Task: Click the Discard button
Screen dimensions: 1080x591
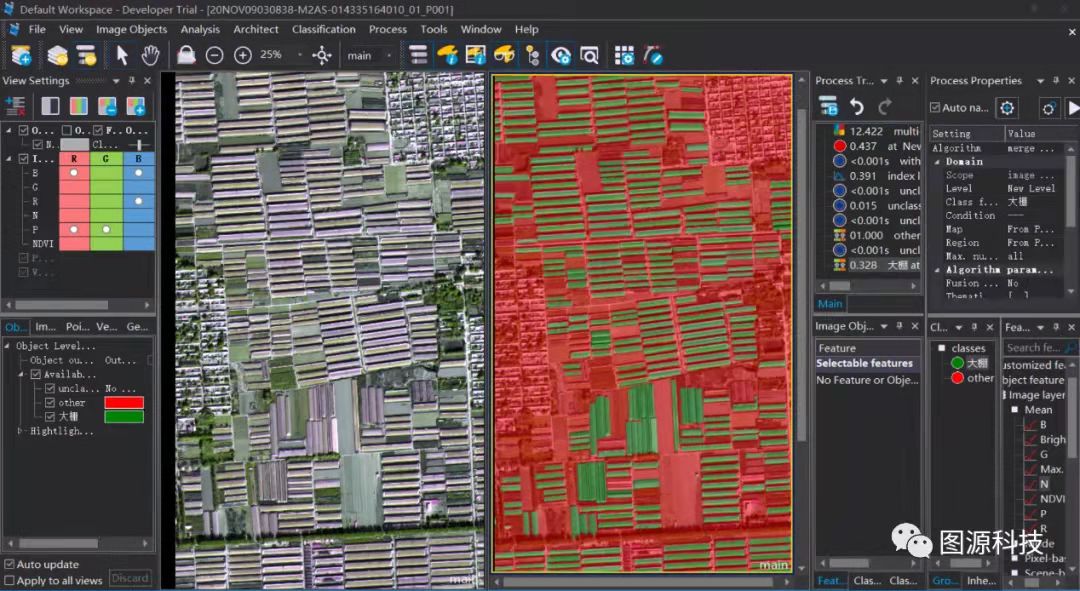Action: click(x=129, y=578)
